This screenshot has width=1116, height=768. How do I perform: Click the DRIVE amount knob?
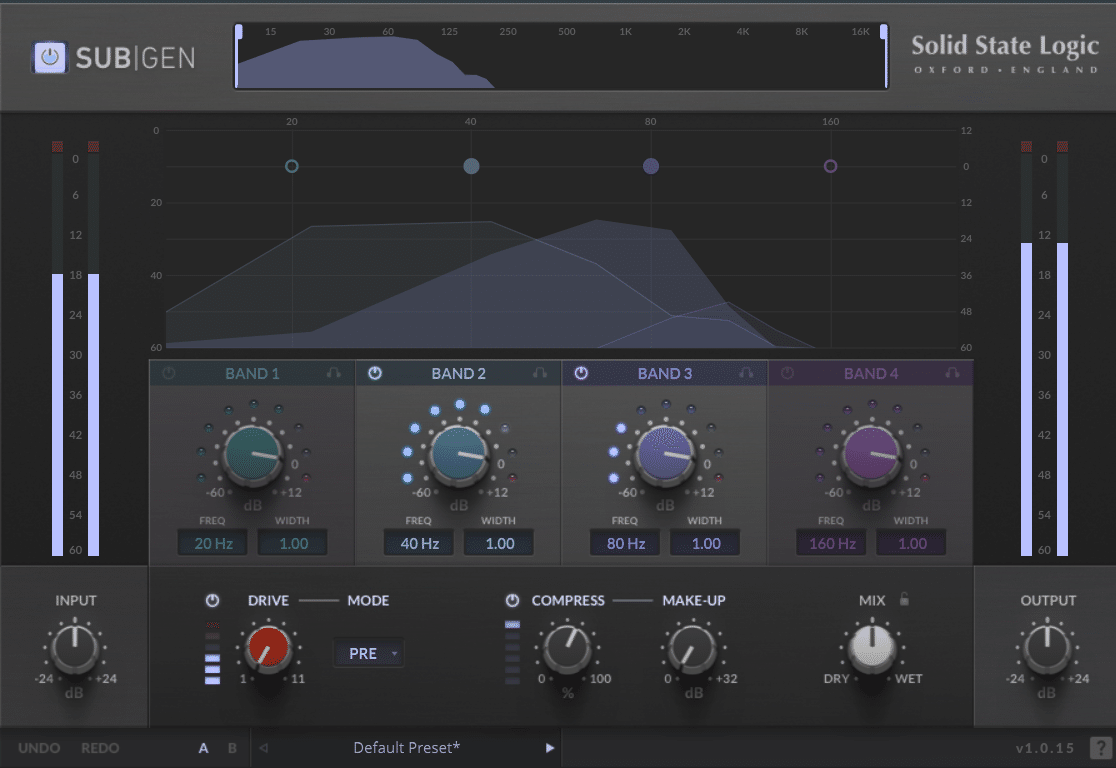[268, 650]
